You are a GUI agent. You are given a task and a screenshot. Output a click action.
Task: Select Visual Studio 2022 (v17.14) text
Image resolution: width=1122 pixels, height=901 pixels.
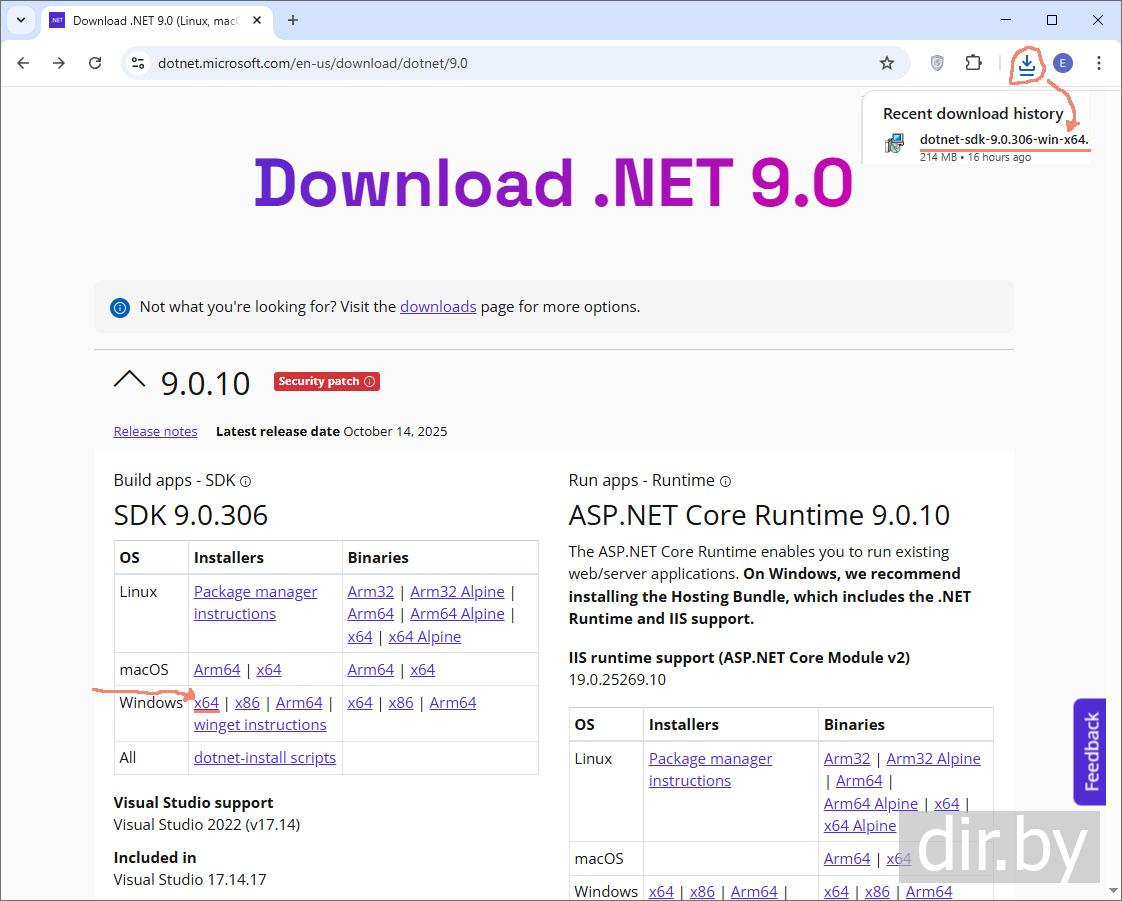pyautogui.click(x=207, y=824)
